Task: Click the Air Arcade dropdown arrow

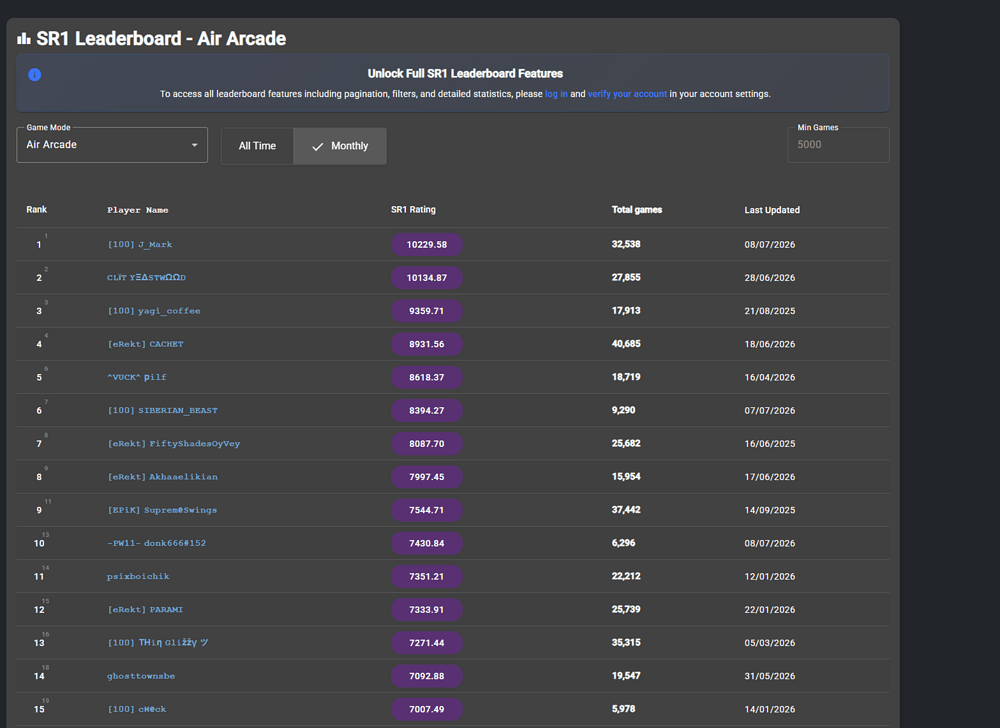Action: point(195,145)
